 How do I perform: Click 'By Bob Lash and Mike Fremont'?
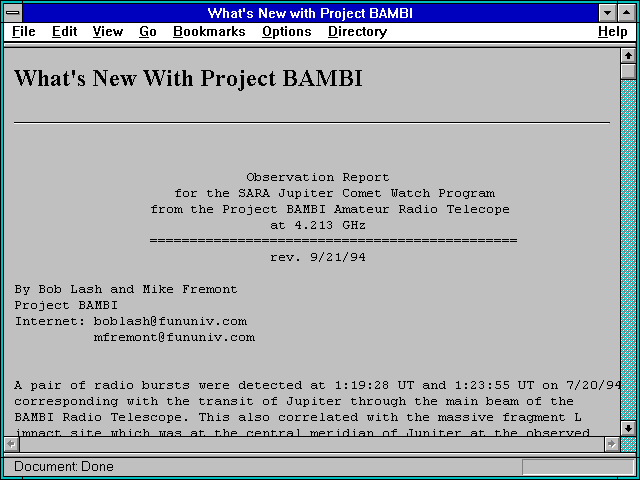(126, 289)
